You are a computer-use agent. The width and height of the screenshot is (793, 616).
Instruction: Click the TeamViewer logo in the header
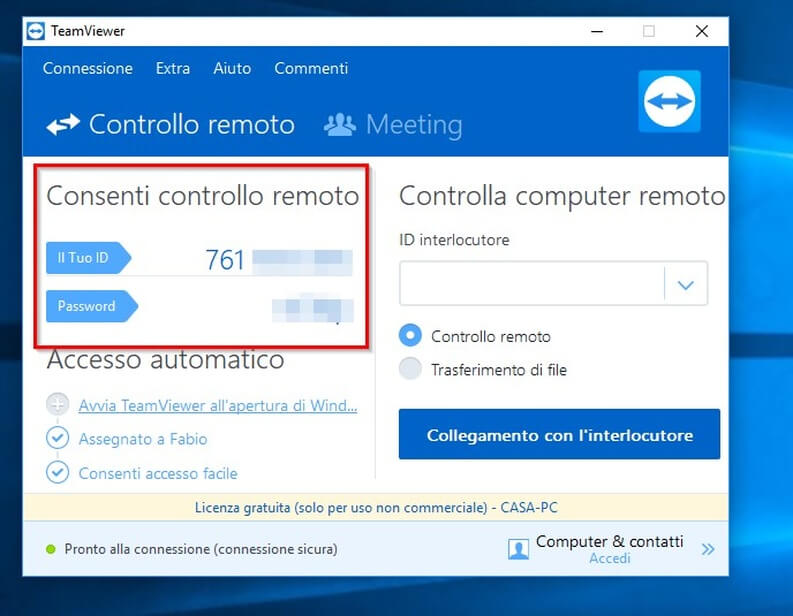coord(669,101)
